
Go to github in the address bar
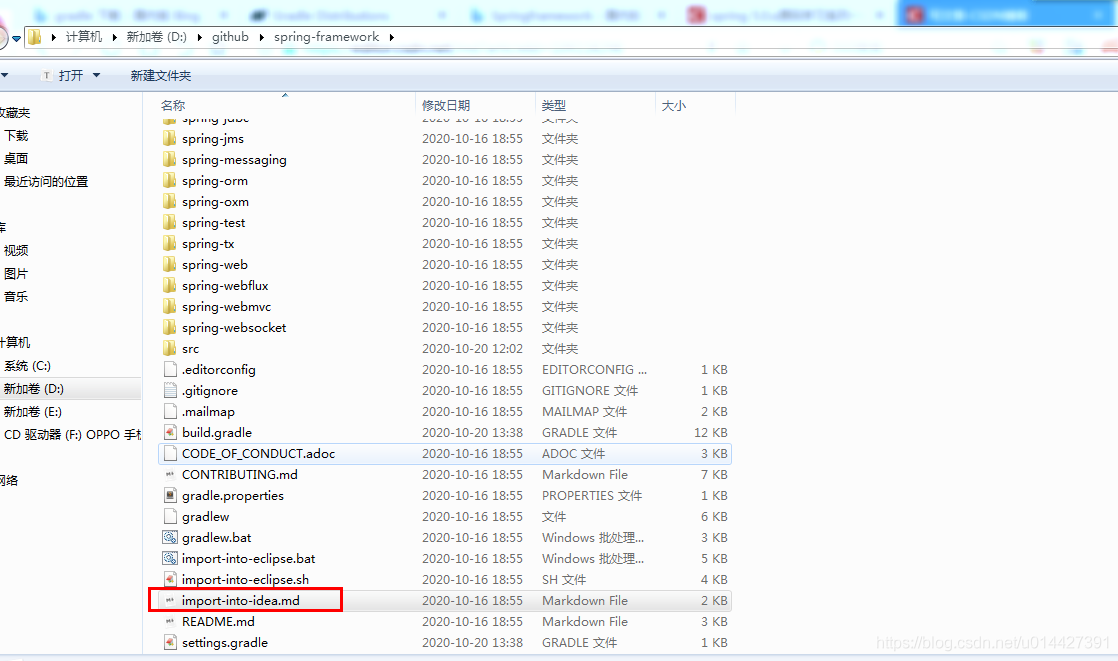tap(230, 37)
